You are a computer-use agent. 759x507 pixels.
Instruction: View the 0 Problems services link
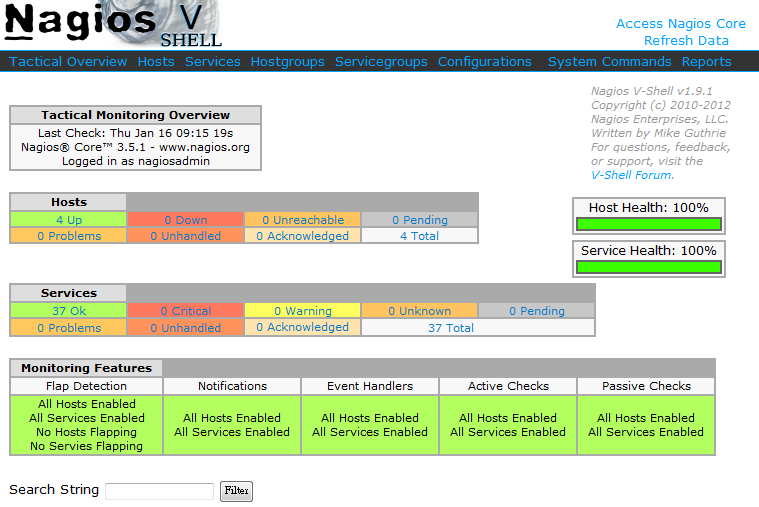(69, 328)
